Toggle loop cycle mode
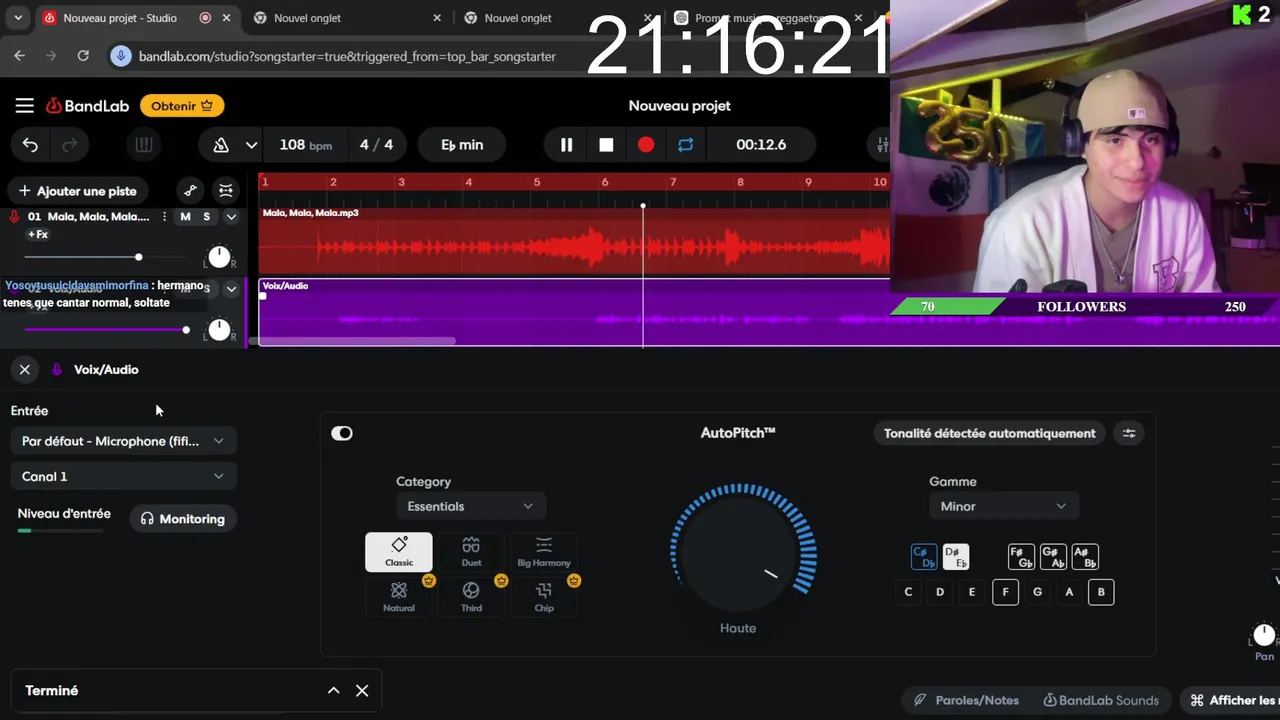1280x720 pixels. (x=685, y=145)
